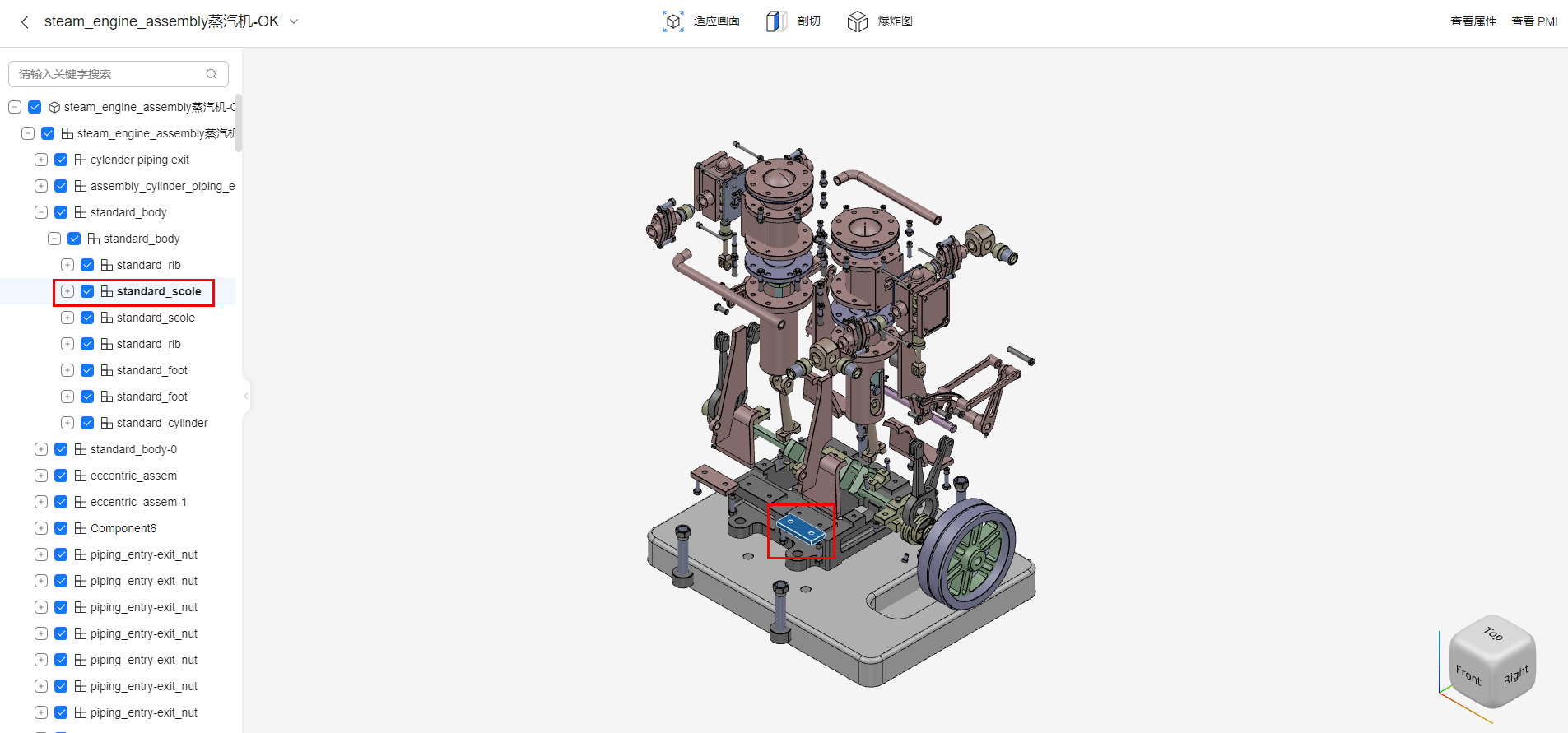Click the Top face of view cube
The image size is (1568, 733).
tap(1493, 633)
